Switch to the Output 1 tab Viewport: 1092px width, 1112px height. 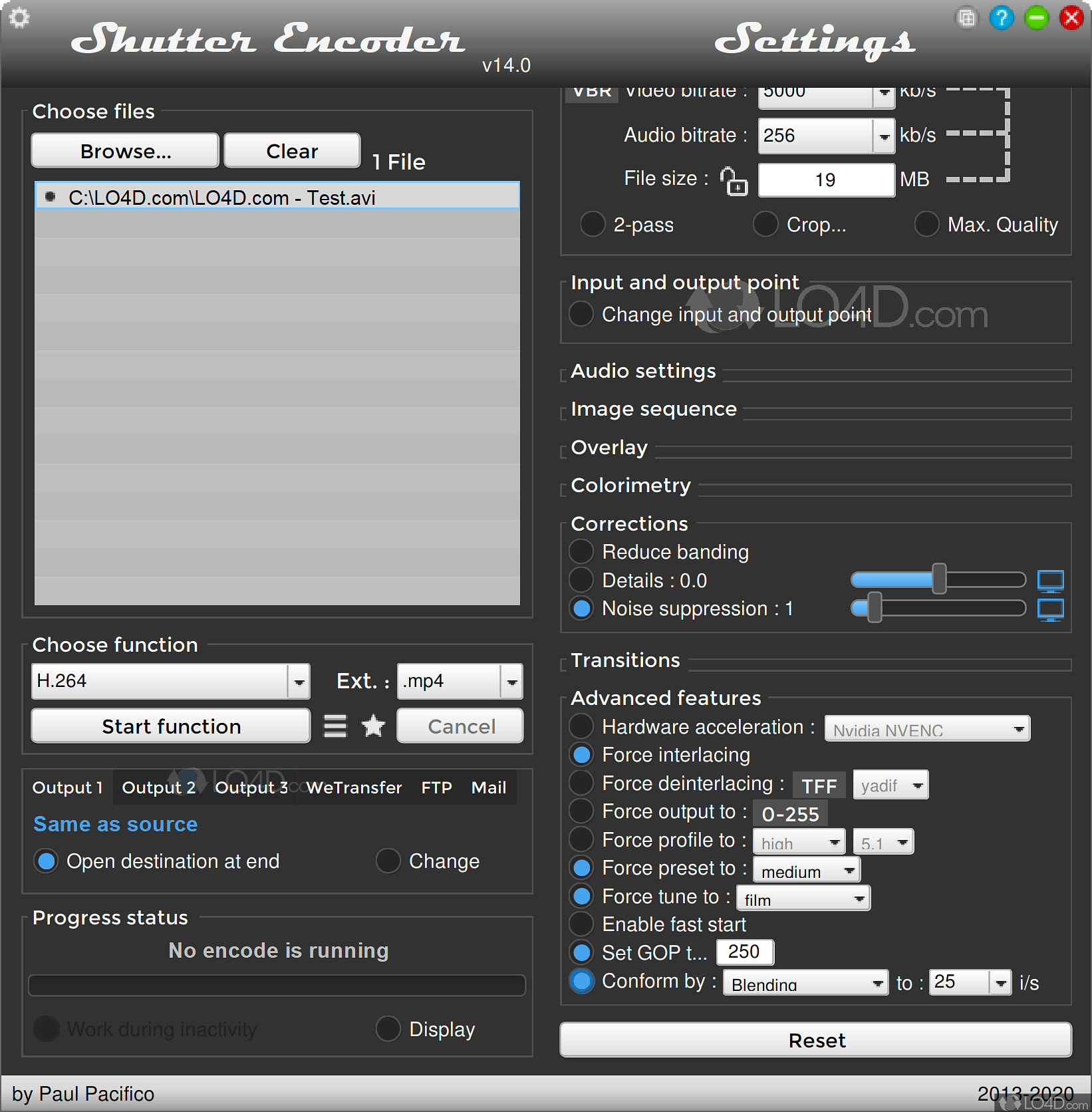pos(67,787)
